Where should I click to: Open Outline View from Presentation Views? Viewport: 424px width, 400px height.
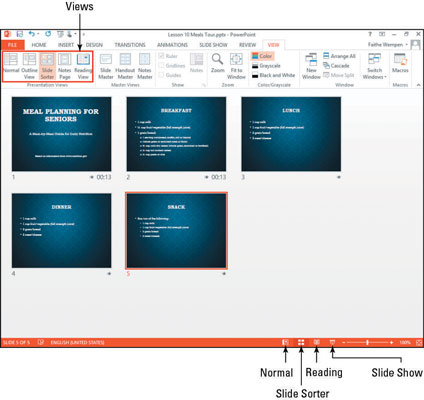click(x=29, y=66)
